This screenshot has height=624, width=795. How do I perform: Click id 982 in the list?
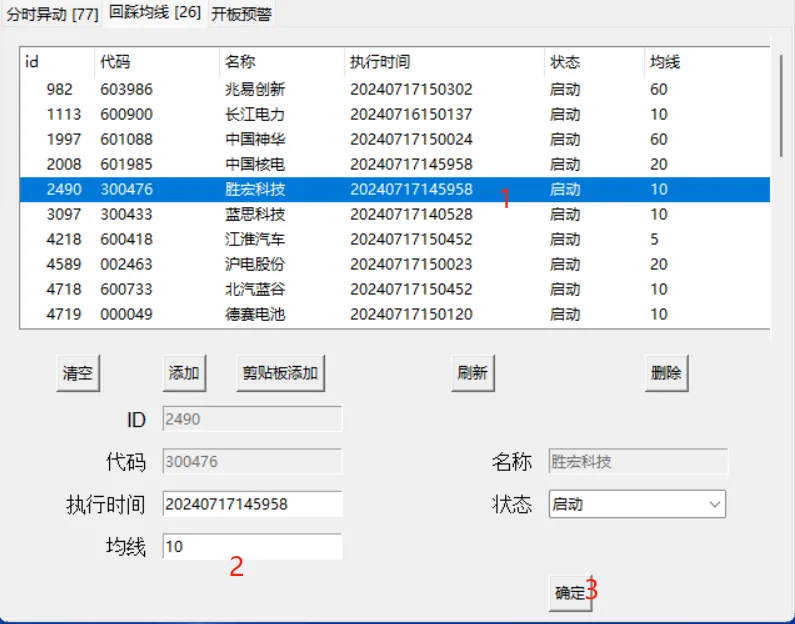tap(59, 89)
